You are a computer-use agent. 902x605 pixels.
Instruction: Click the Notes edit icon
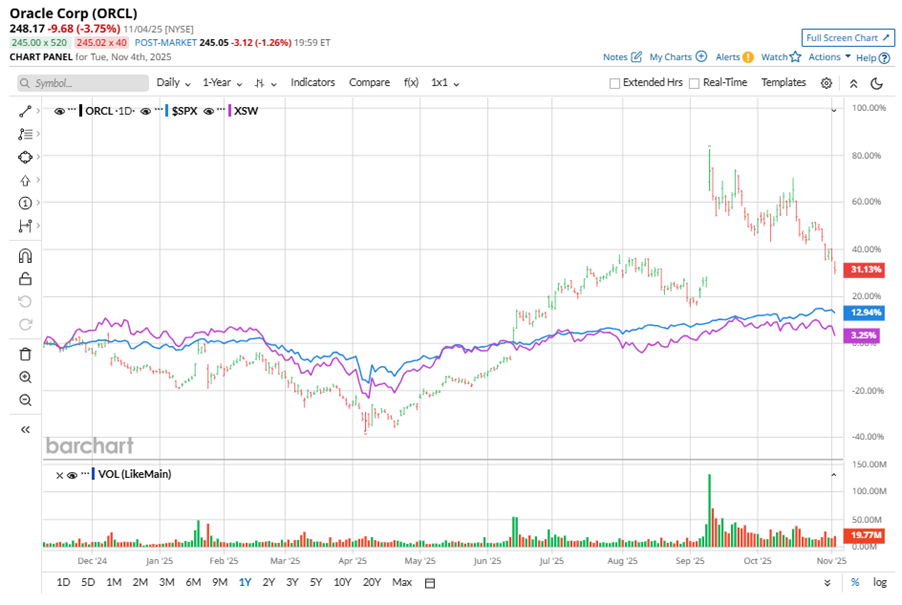pos(636,56)
